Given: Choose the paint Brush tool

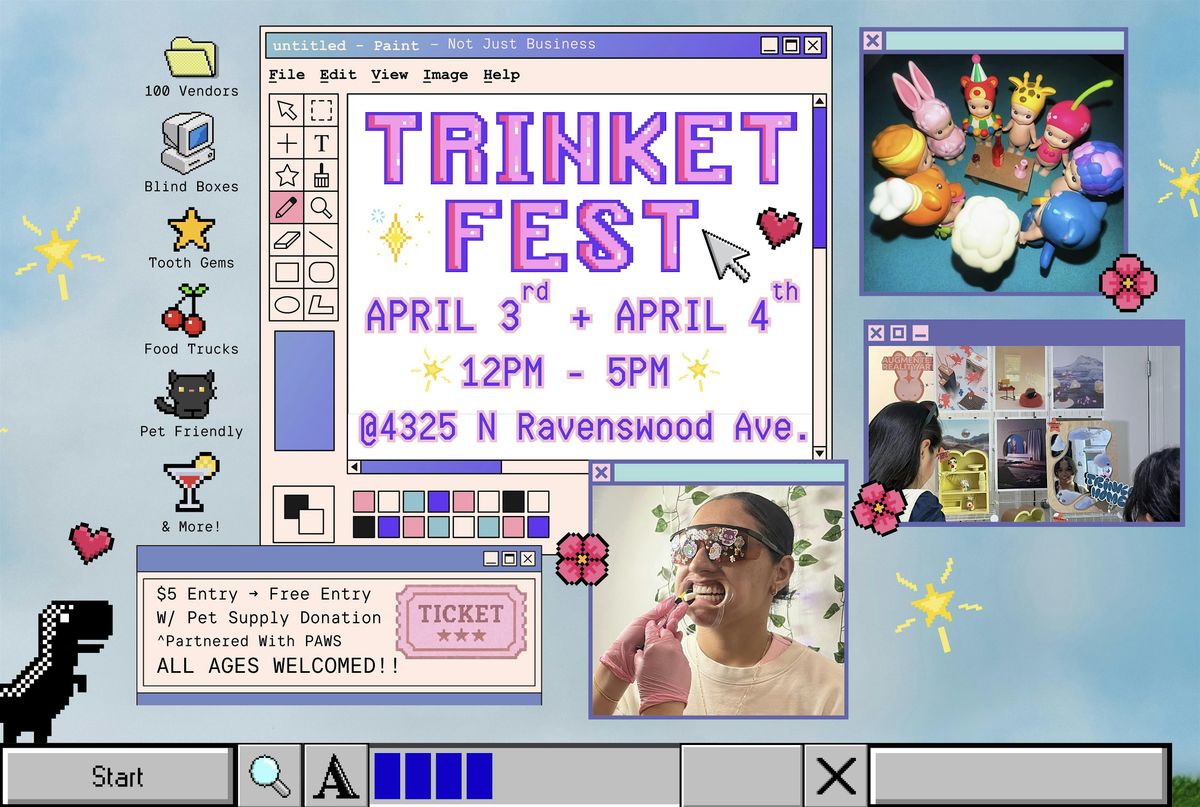Looking at the screenshot, I should point(321,176).
